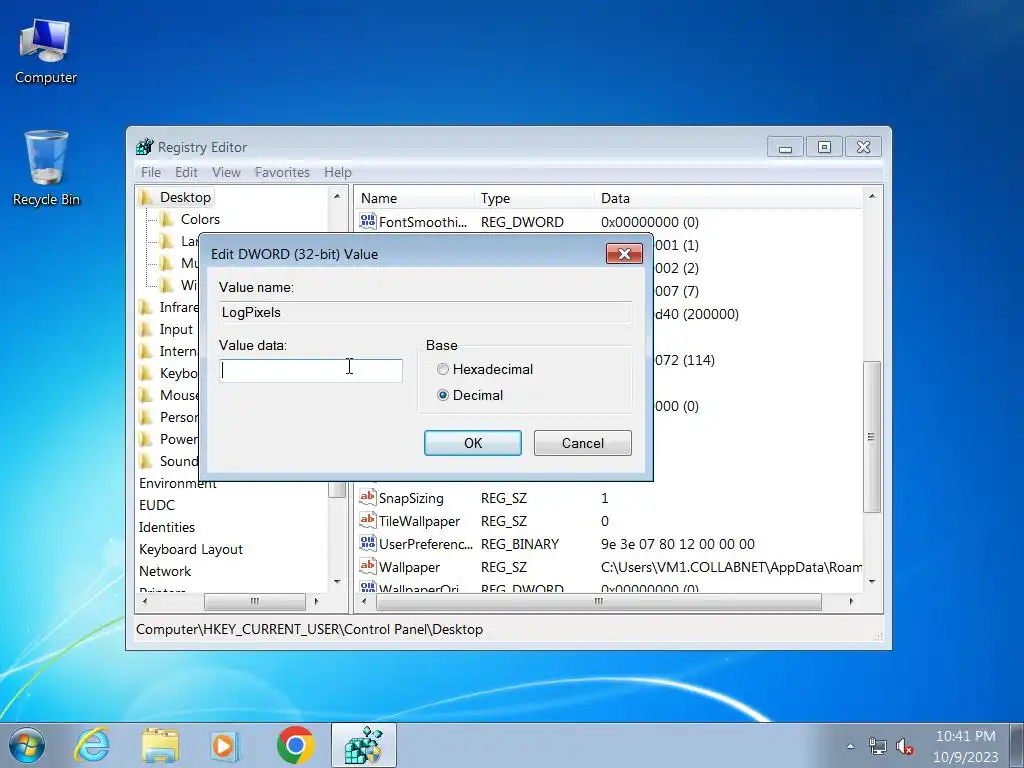
Task: Select the Environment tree key
Action: (x=178, y=483)
